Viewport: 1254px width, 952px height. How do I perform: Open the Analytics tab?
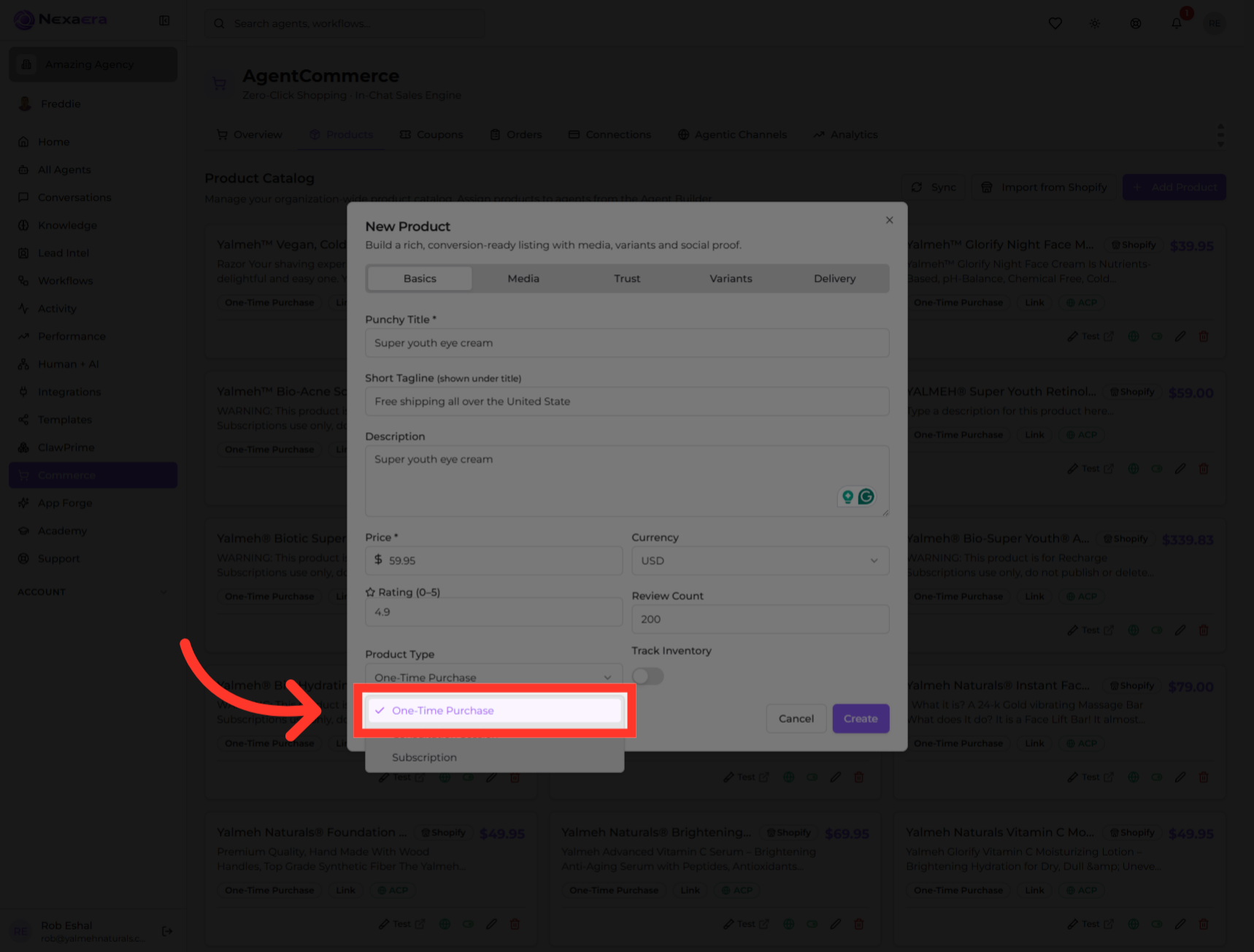coord(845,134)
